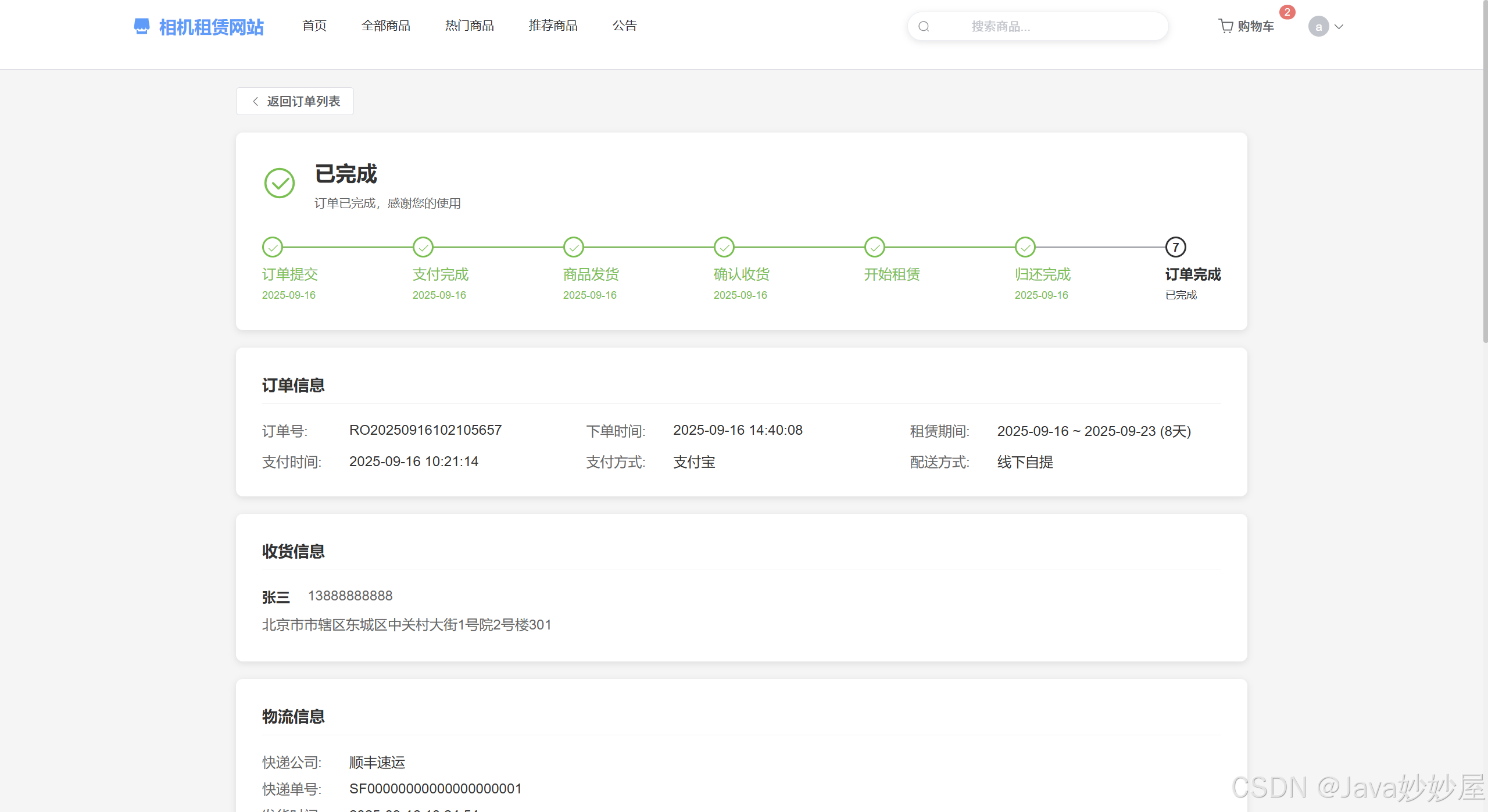Expand the user account dropdown arrow
Image resolution: width=1488 pixels, height=812 pixels.
click(x=1339, y=27)
